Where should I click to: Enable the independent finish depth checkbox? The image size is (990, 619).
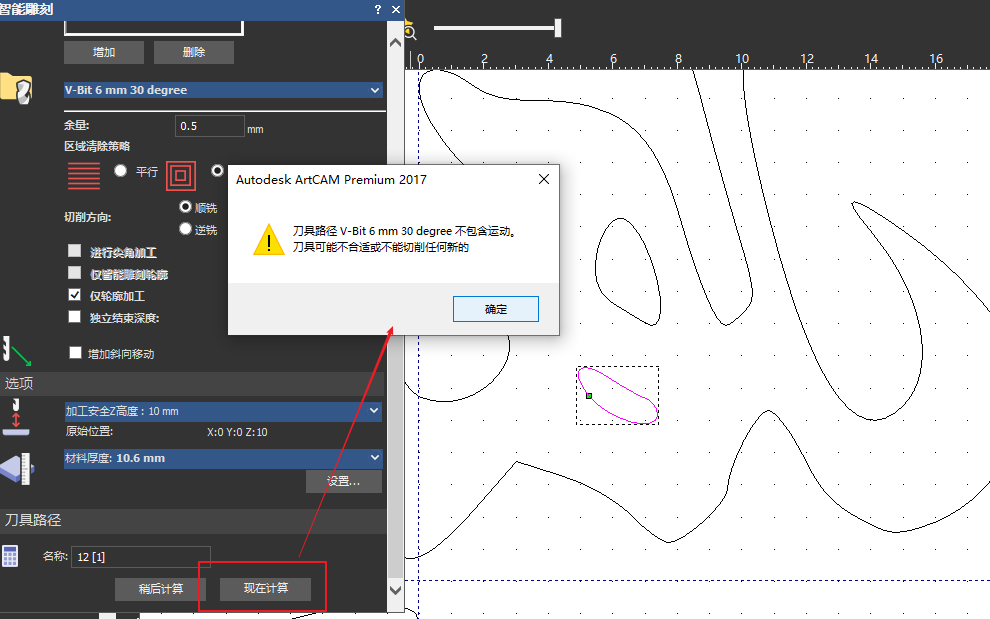(x=75, y=316)
